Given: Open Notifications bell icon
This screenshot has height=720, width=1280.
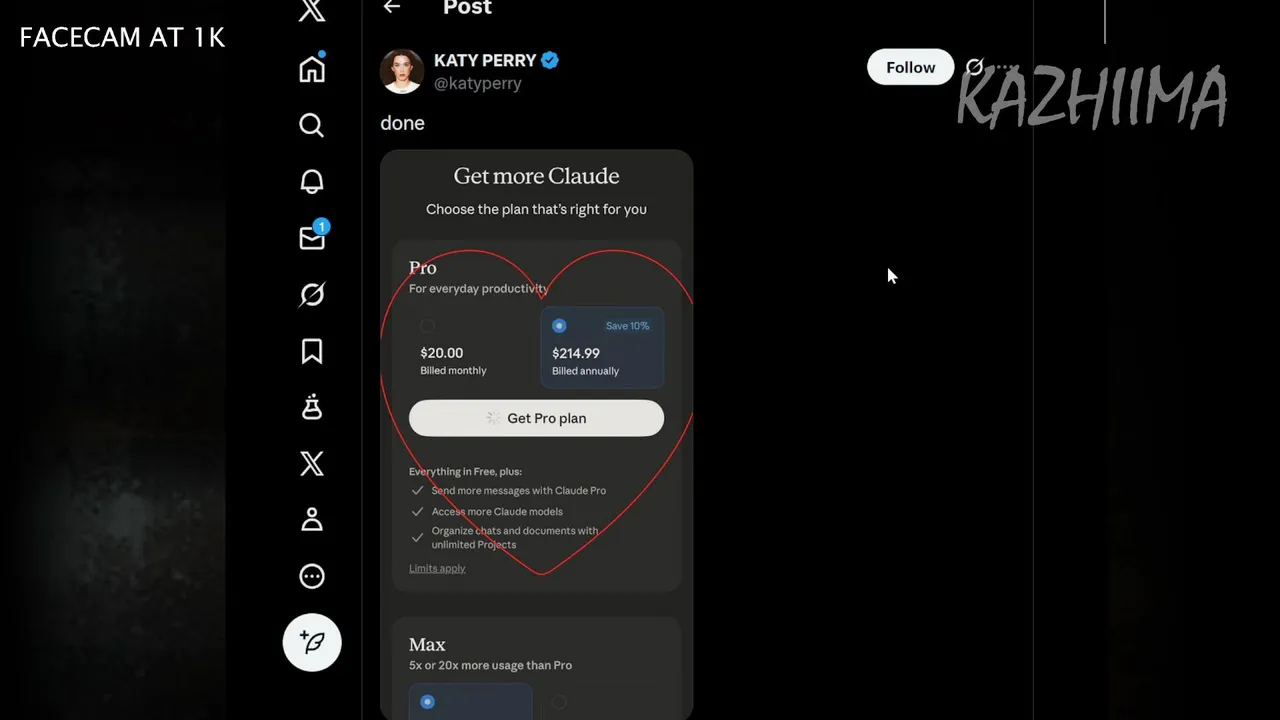Looking at the screenshot, I should pos(312,181).
